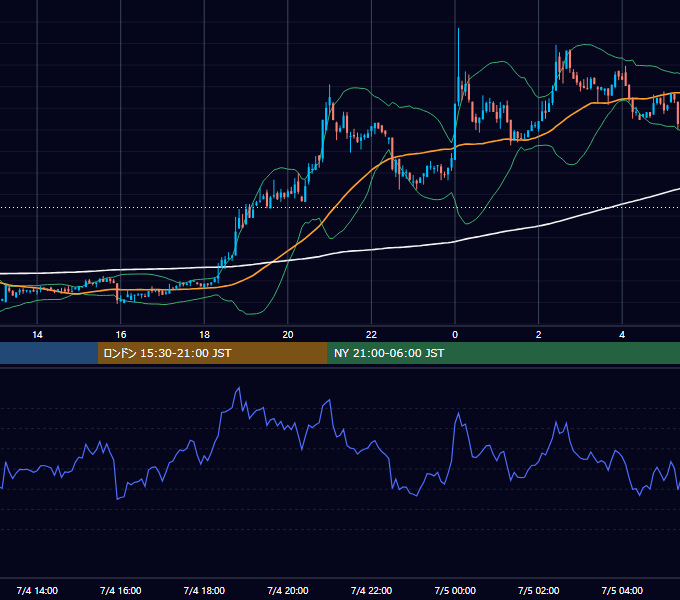Screen dimensions: 680x600
Task: Click the hour label 16 on price chart axis
Action: (x=121, y=335)
